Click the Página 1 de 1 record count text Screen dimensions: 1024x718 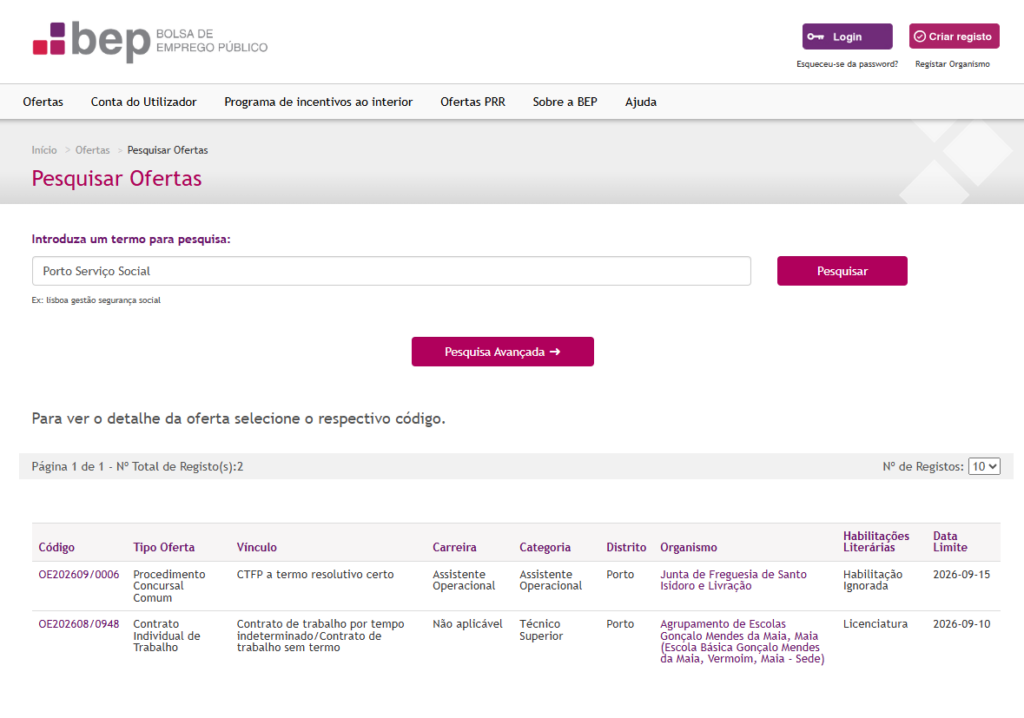(137, 466)
